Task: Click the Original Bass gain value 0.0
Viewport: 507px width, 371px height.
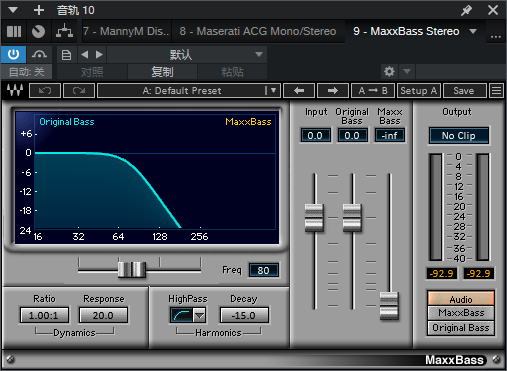Action: (352, 136)
